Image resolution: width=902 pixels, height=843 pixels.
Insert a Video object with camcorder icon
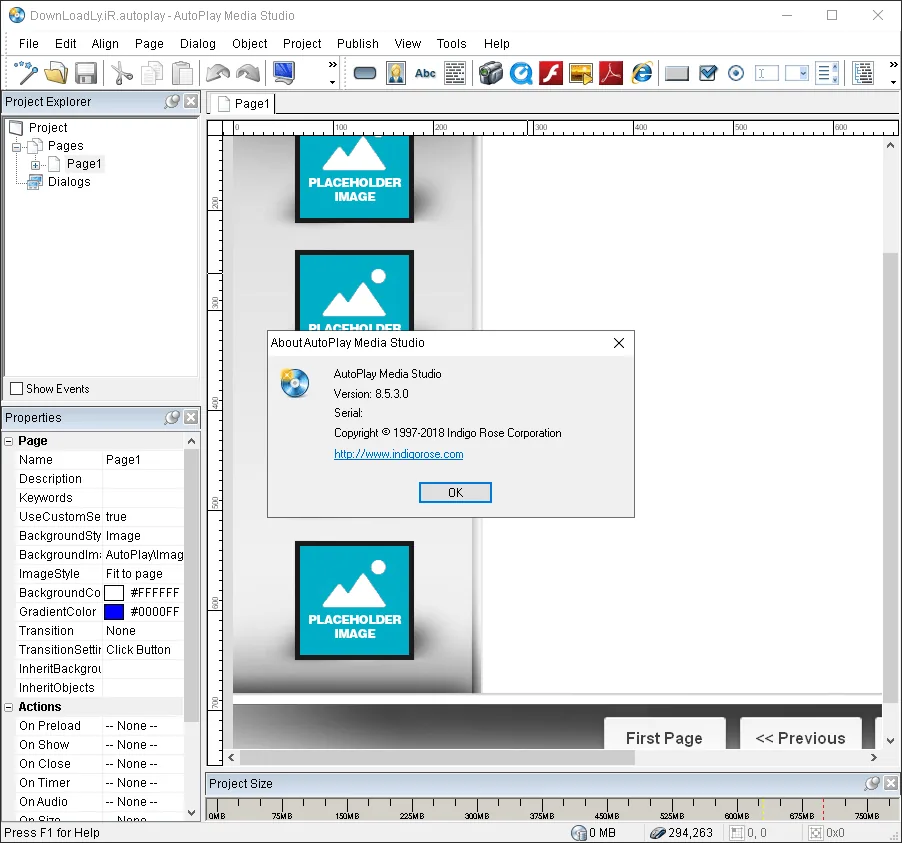[491, 73]
